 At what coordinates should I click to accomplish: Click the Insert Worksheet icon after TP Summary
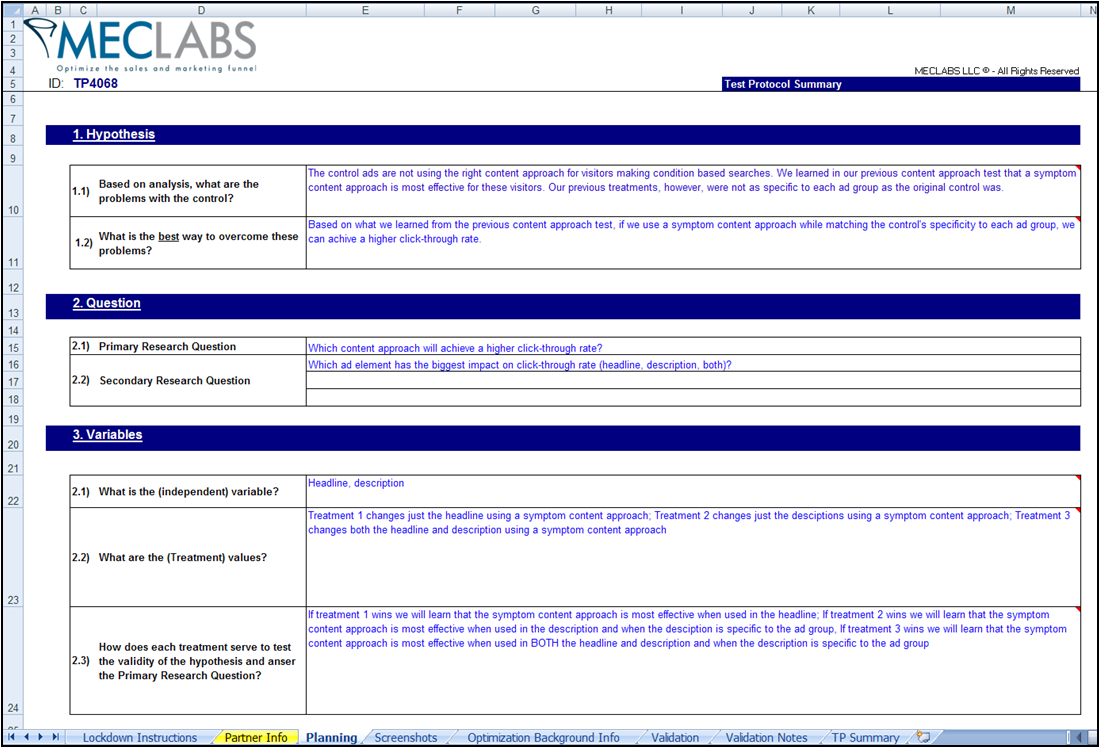pyautogui.click(x=923, y=737)
